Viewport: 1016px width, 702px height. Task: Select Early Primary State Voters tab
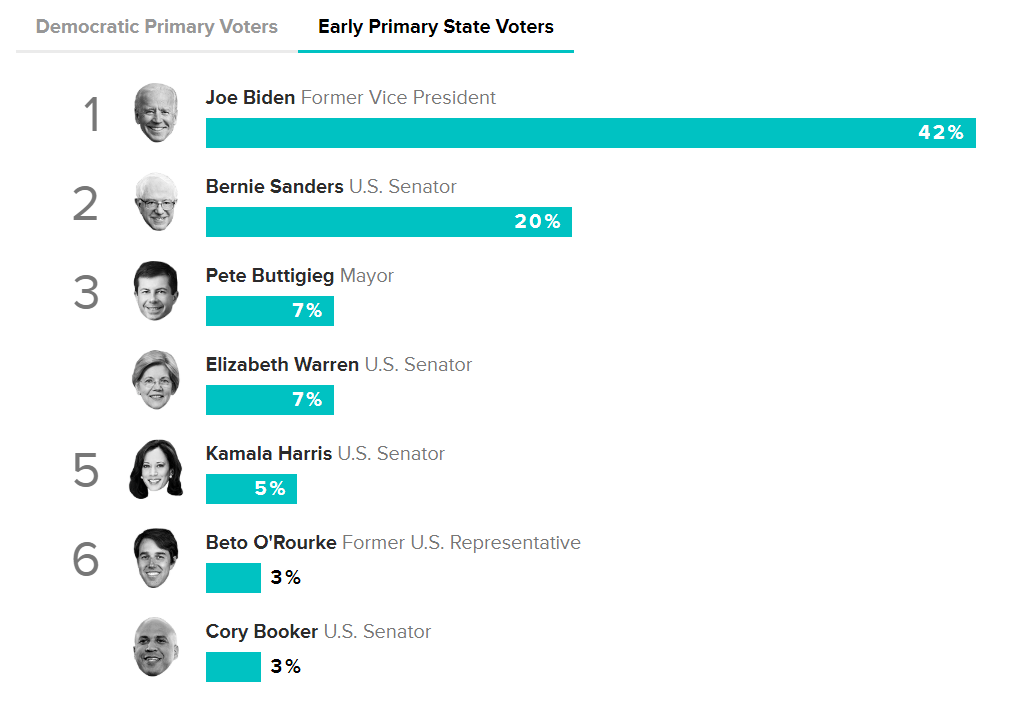click(x=435, y=27)
